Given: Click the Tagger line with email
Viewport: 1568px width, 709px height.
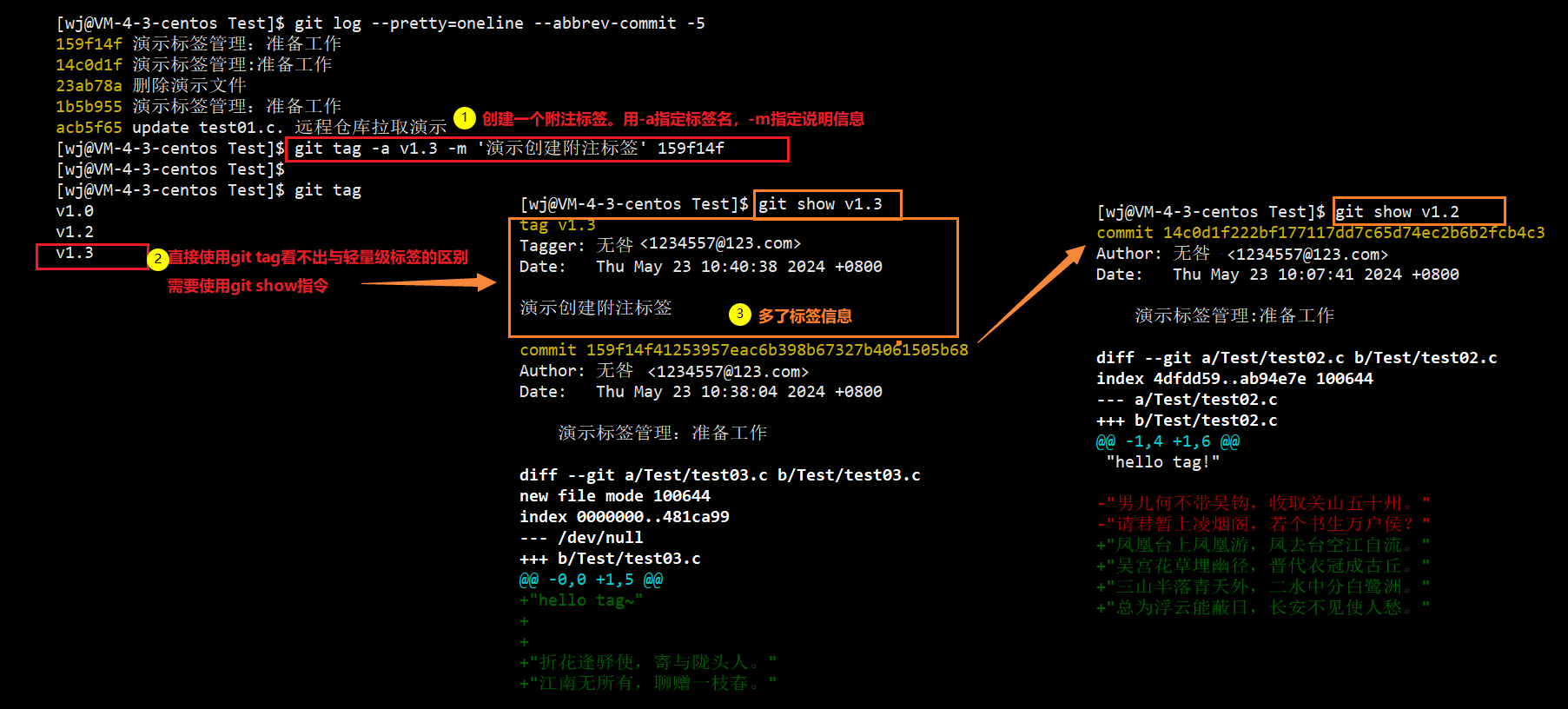Looking at the screenshot, I should tap(660, 245).
